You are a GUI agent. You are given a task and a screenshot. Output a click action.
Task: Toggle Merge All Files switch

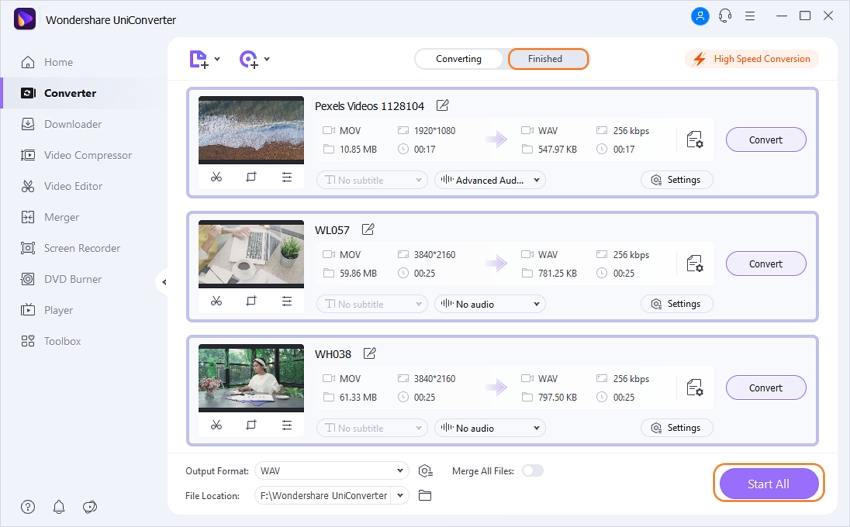(x=532, y=471)
